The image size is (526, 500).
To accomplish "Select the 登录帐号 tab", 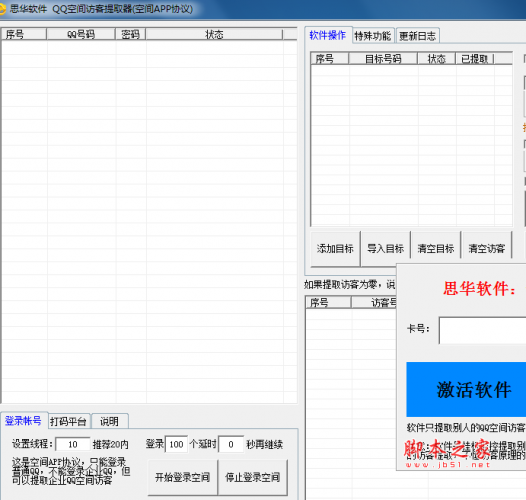I will click(x=23, y=420).
